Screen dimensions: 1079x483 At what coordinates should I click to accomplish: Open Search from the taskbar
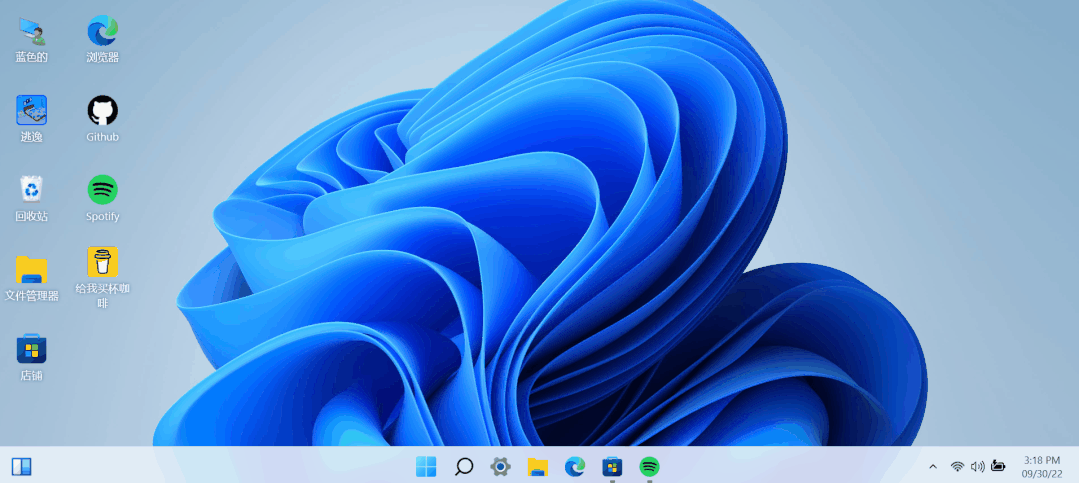click(x=463, y=466)
